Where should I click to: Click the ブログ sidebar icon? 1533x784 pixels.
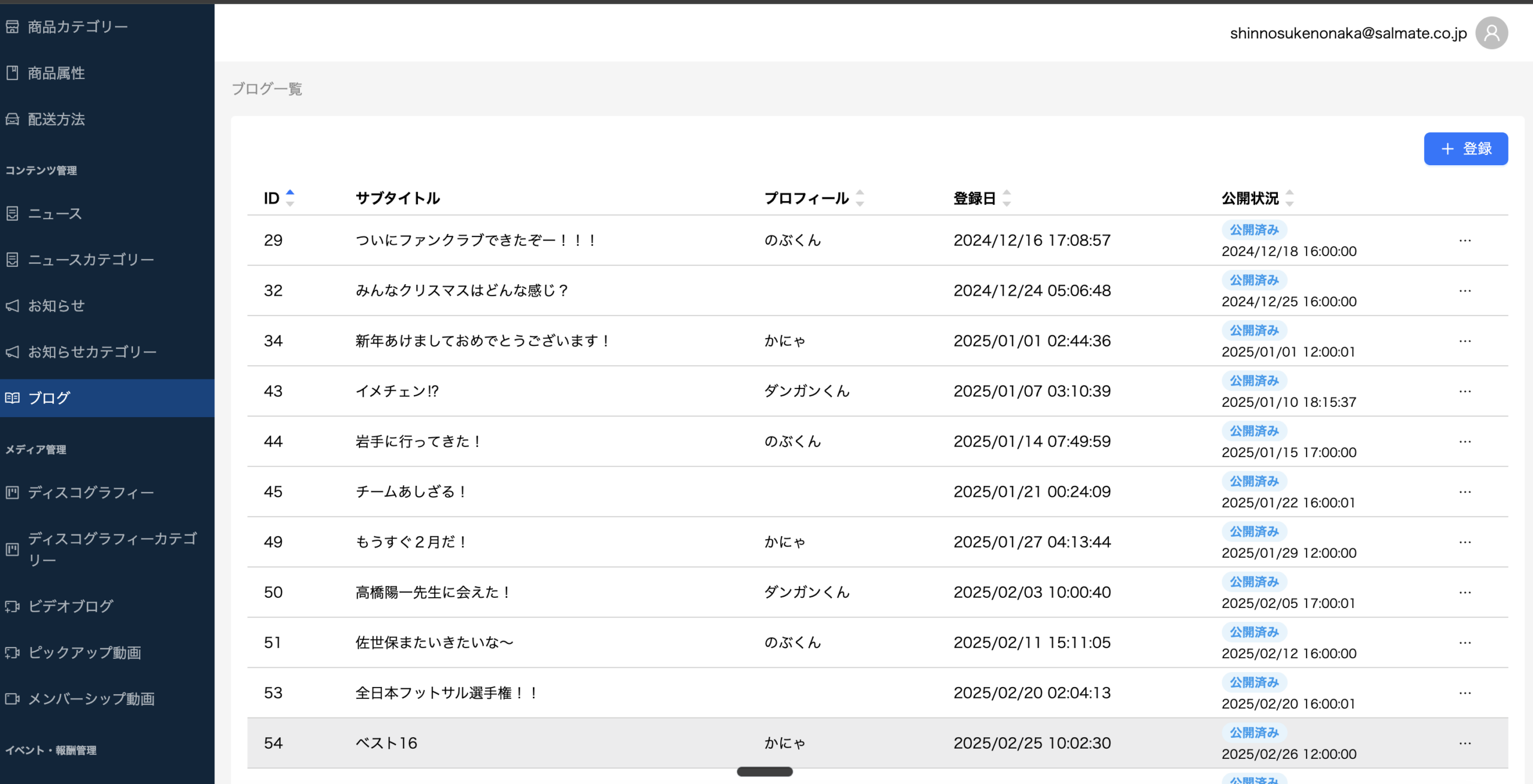coord(13,397)
